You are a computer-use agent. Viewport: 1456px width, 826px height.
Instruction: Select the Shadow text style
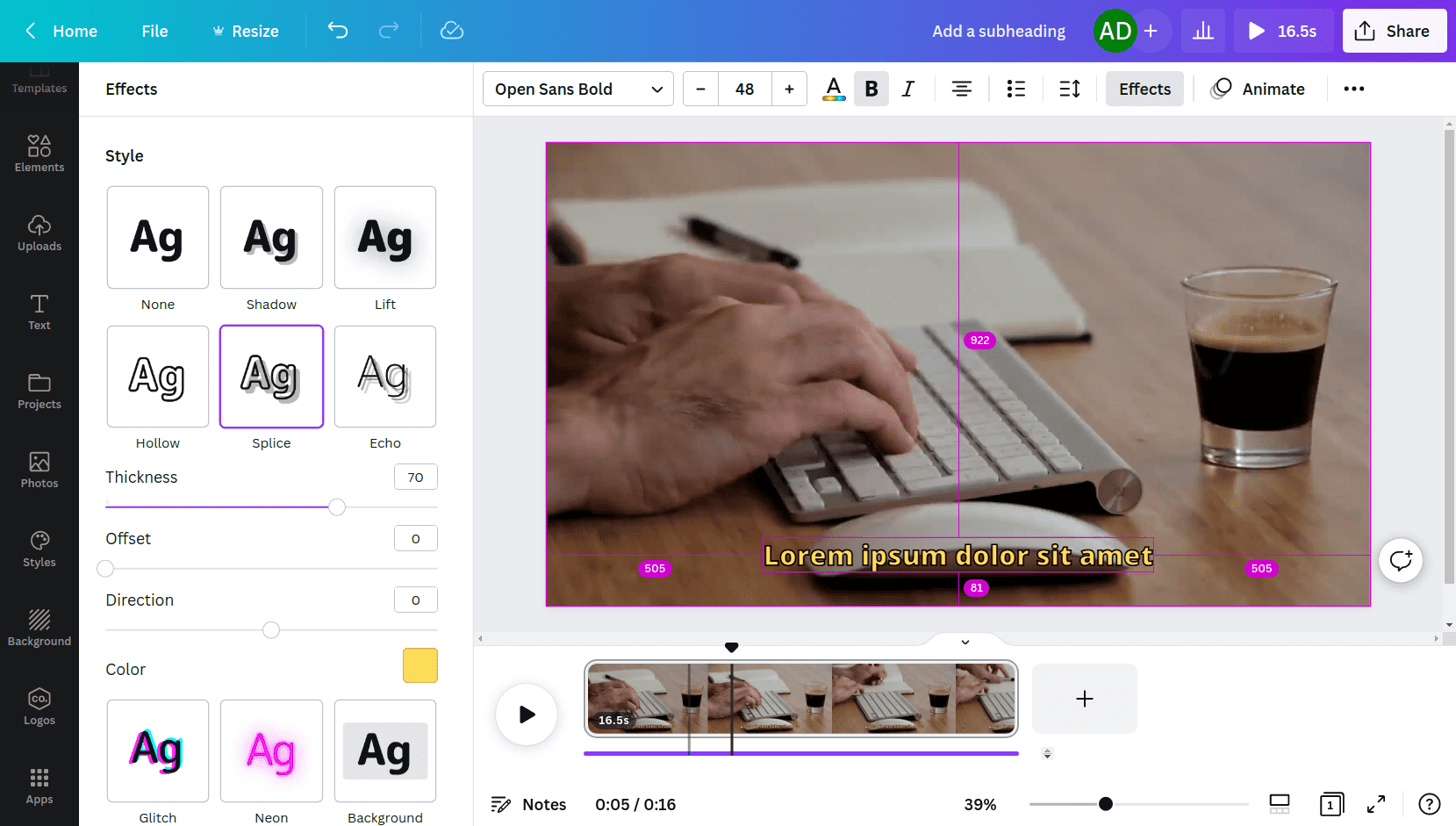click(271, 237)
